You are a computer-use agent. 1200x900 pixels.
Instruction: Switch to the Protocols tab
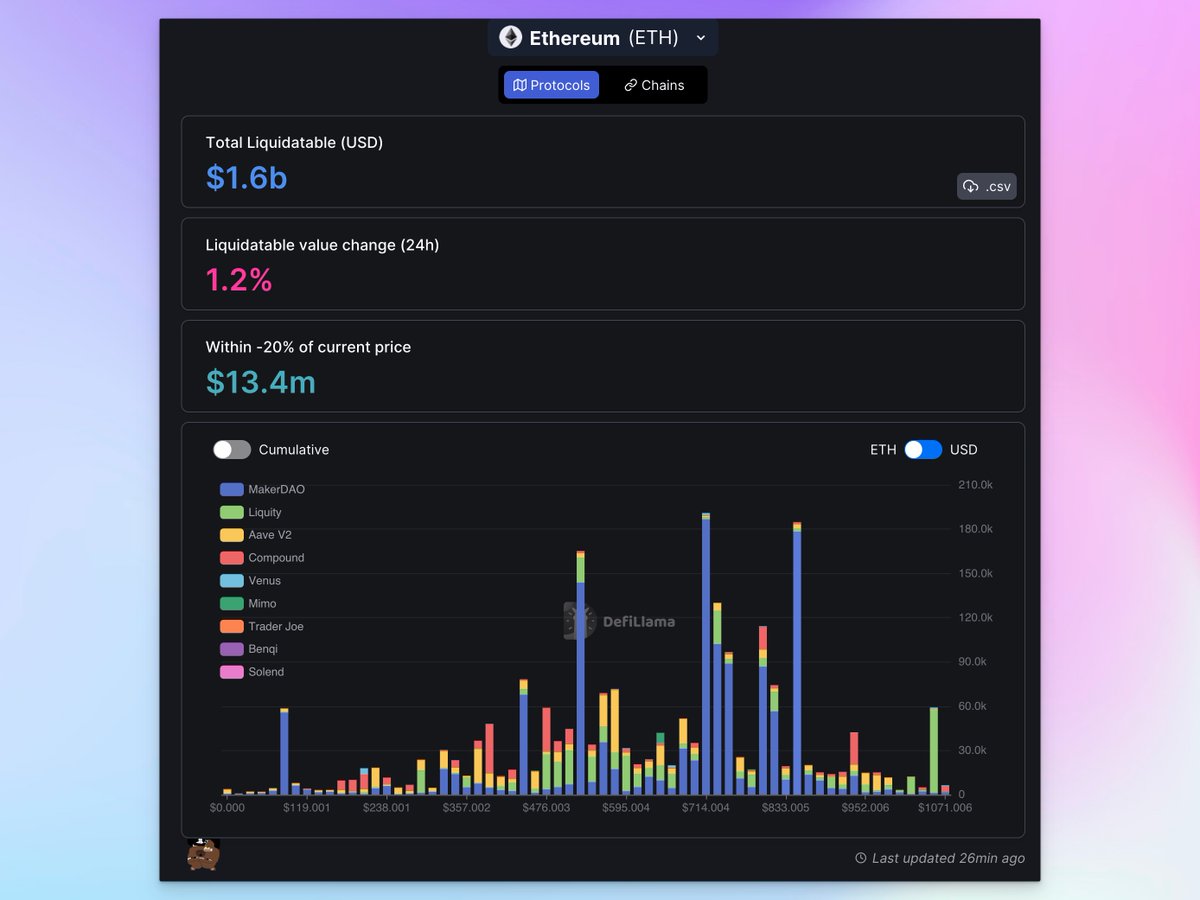[x=551, y=85]
